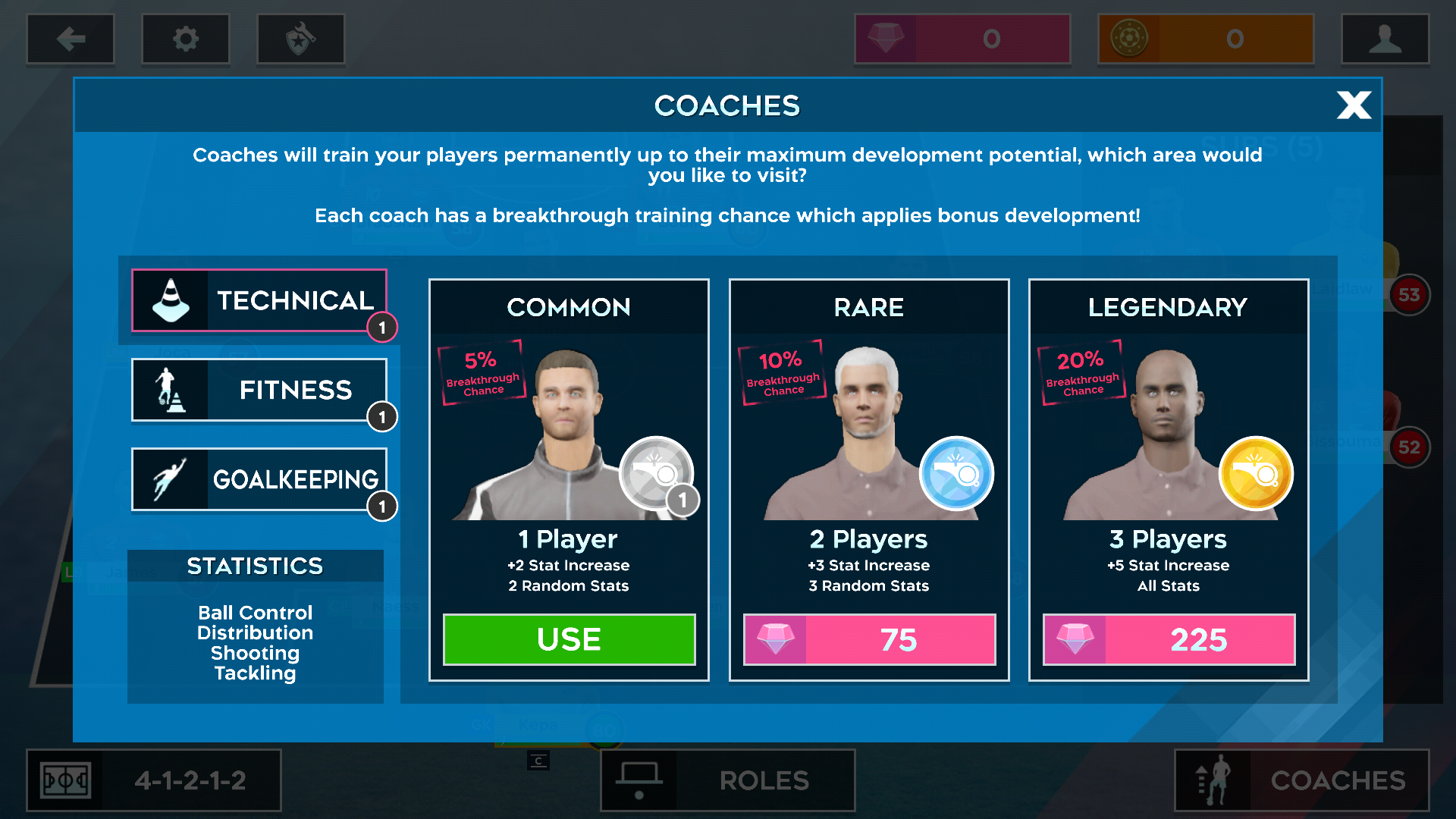This screenshot has height=819, width=1456.
Task: Purchase the Rare coach for 75 diamonds
Action: pyautogui.click(x=869, y=638)
